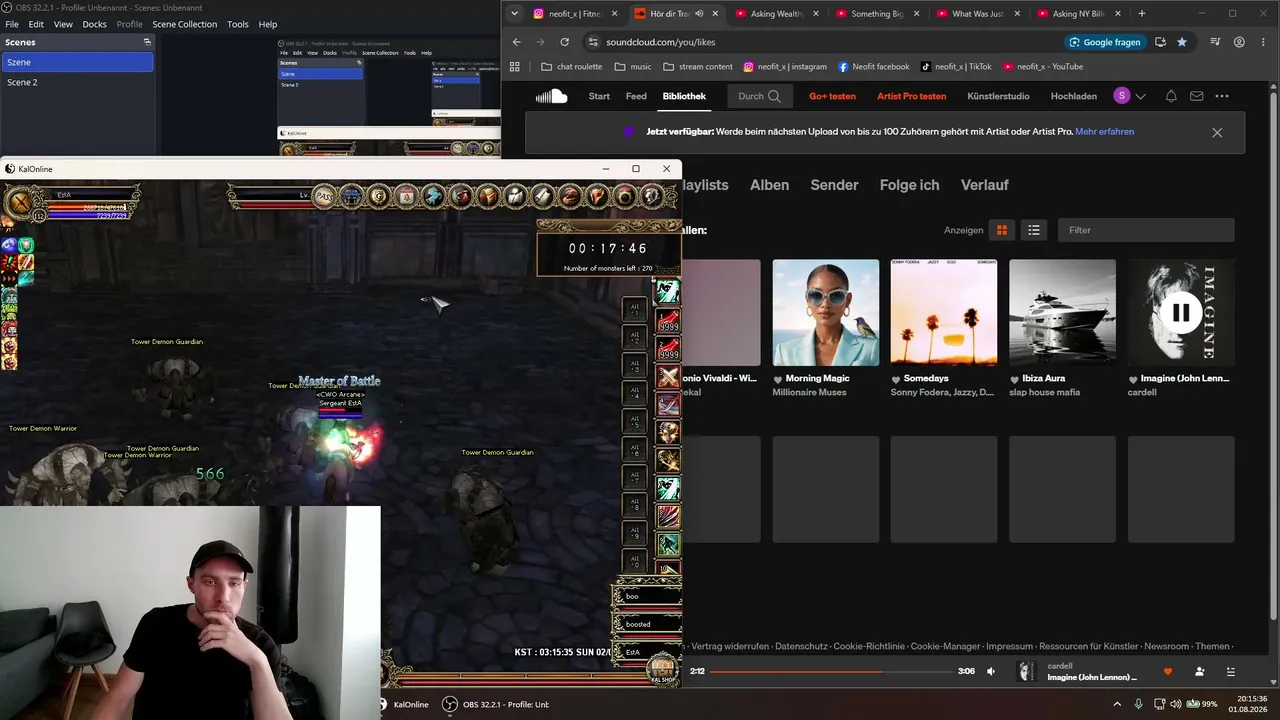This screenshot has height=720, width=1280.
Task: Unlike the playing track with heart icon
Action: [x=1167, y=672]
